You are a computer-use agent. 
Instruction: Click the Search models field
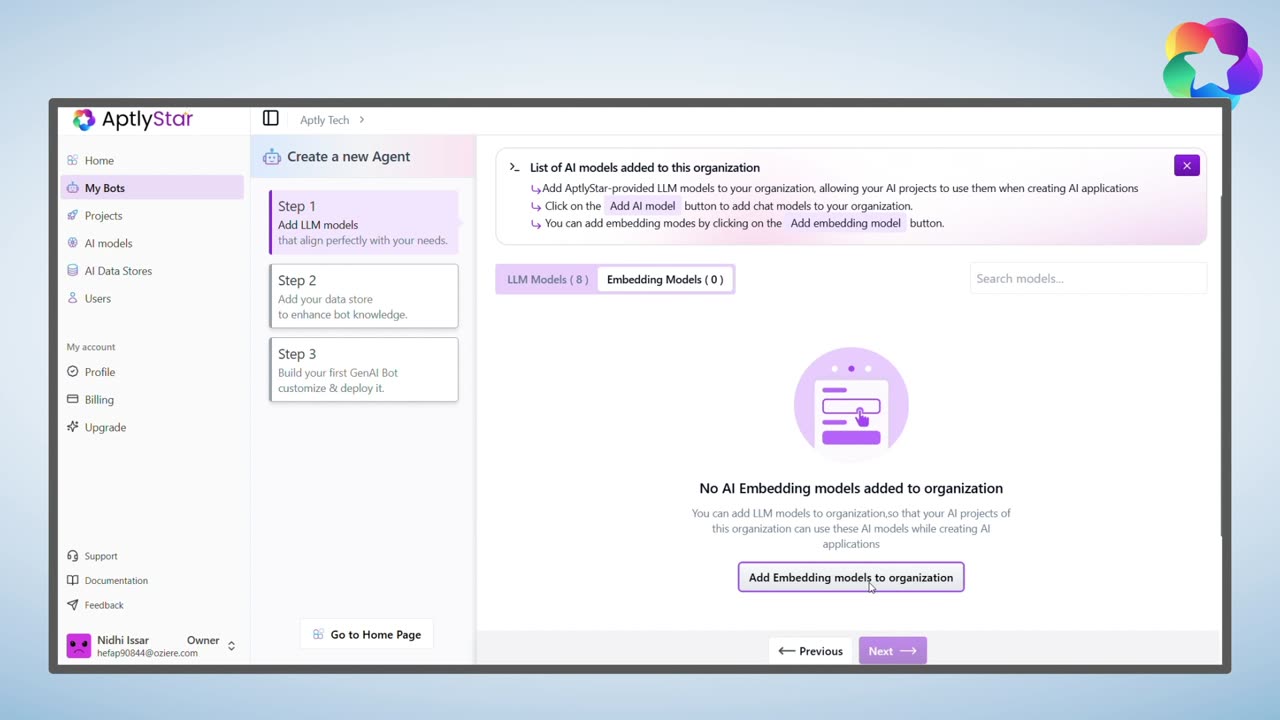coord(1088,279)
